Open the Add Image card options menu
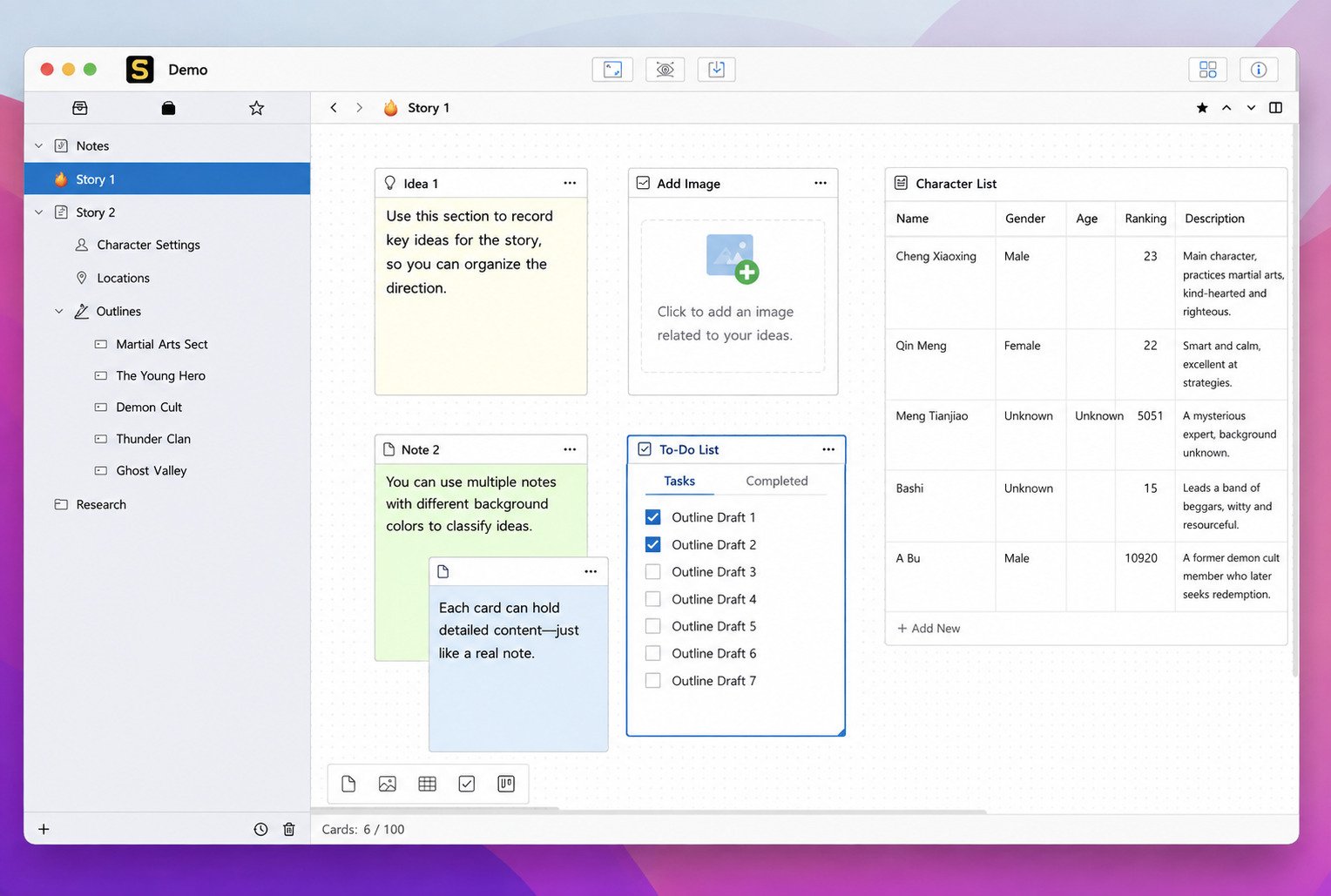Screen dimensions: 1331x896 pos(821,183)
